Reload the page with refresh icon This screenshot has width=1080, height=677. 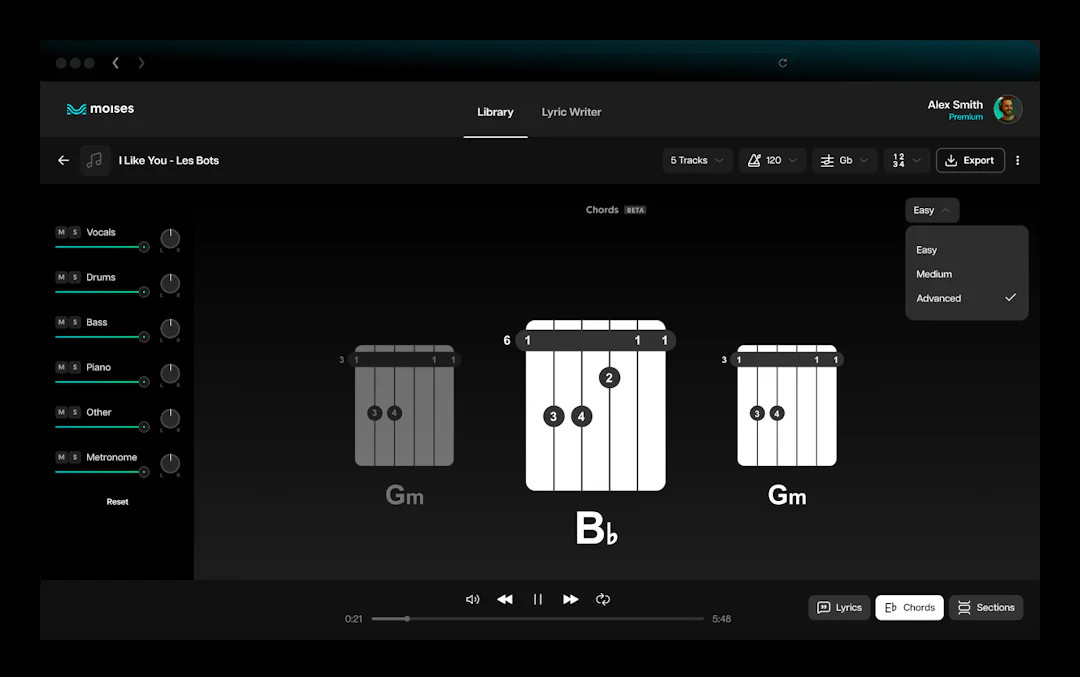pyautogui.click(x=782, y=63)
